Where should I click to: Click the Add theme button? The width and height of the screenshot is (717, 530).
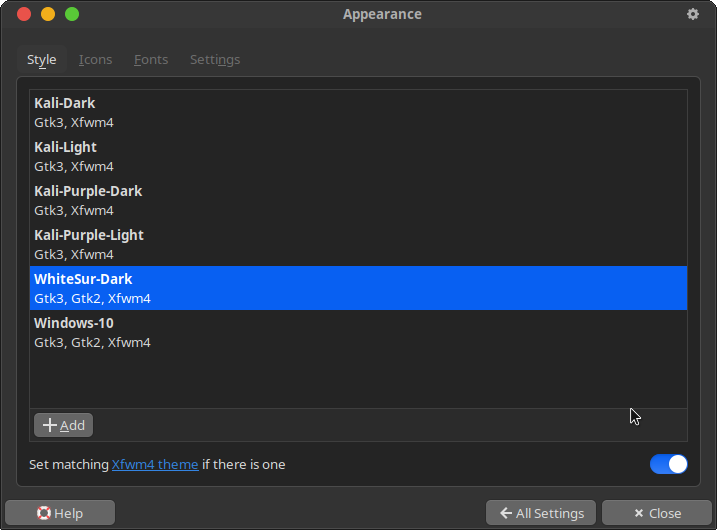(x=64, y=425)
